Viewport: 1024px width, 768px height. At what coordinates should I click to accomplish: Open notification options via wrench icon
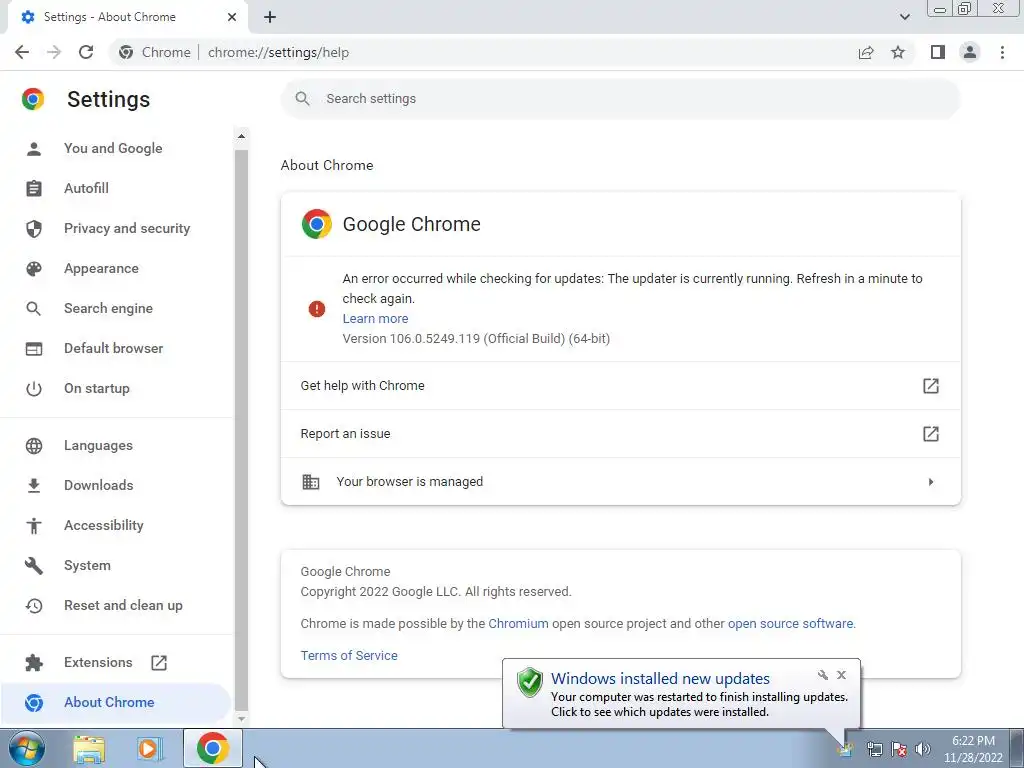823,675
